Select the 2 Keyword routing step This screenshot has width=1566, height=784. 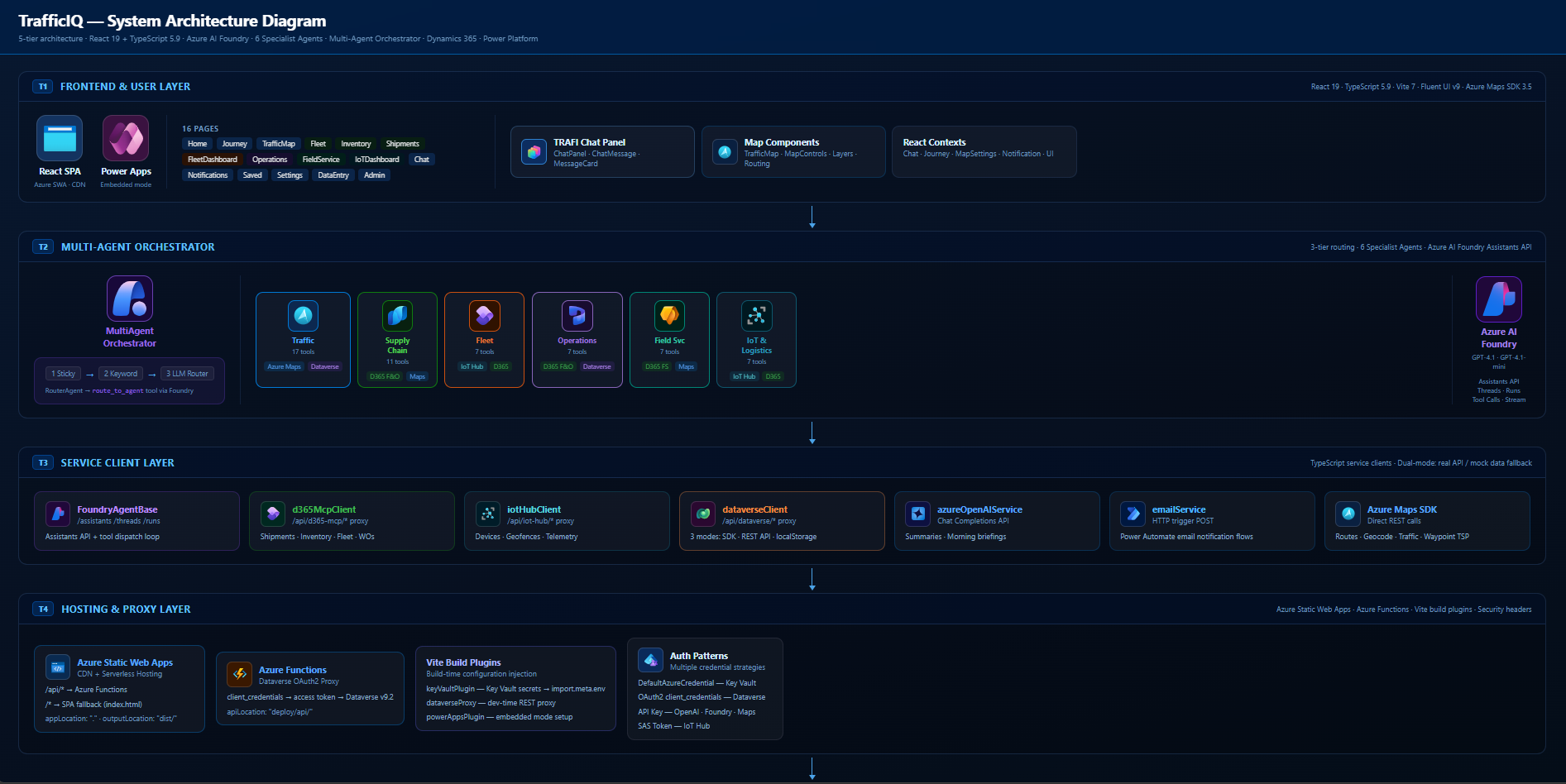(x=121, y=374)
